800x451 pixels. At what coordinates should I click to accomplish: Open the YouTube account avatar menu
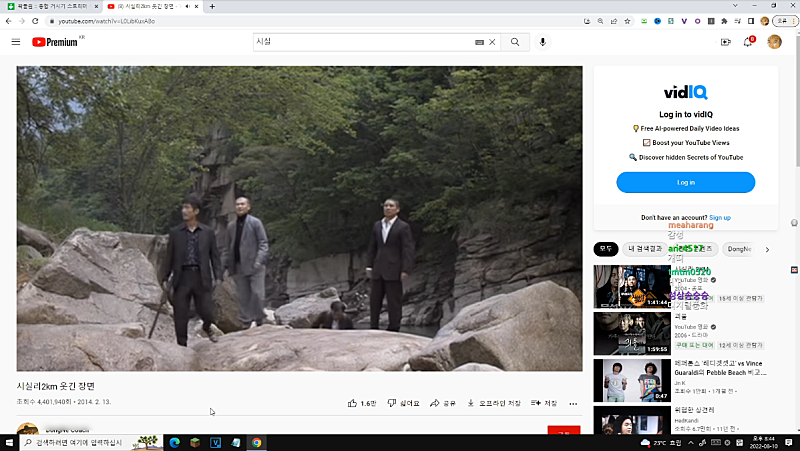(x=774, y=42)
